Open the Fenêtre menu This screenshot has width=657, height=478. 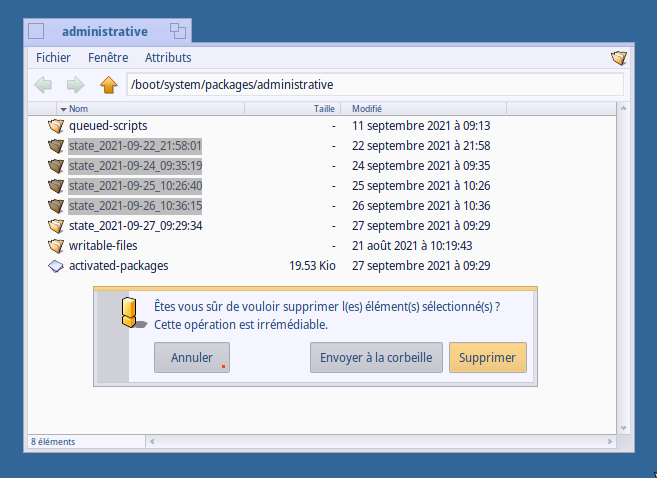[x=108, y=58]
